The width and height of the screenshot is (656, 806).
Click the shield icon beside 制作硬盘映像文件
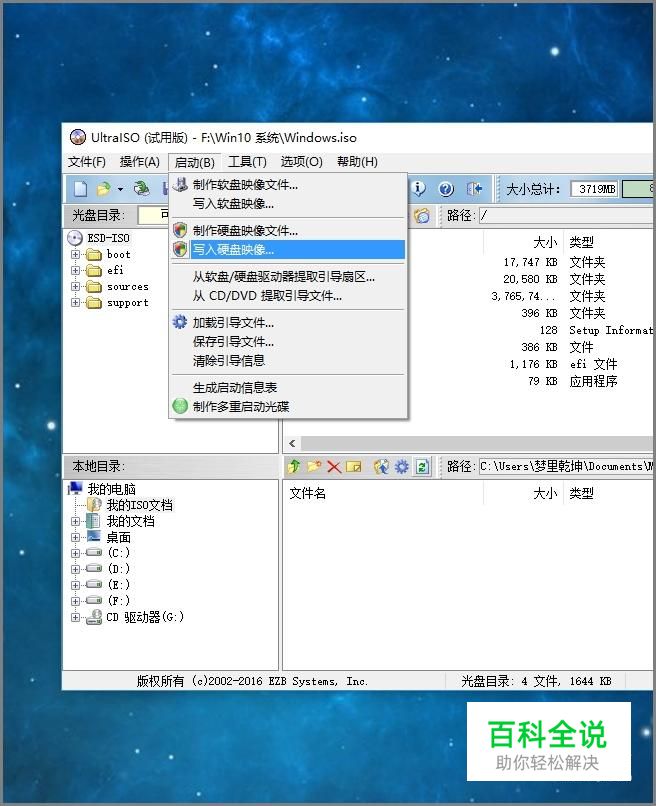click(180, 230)
